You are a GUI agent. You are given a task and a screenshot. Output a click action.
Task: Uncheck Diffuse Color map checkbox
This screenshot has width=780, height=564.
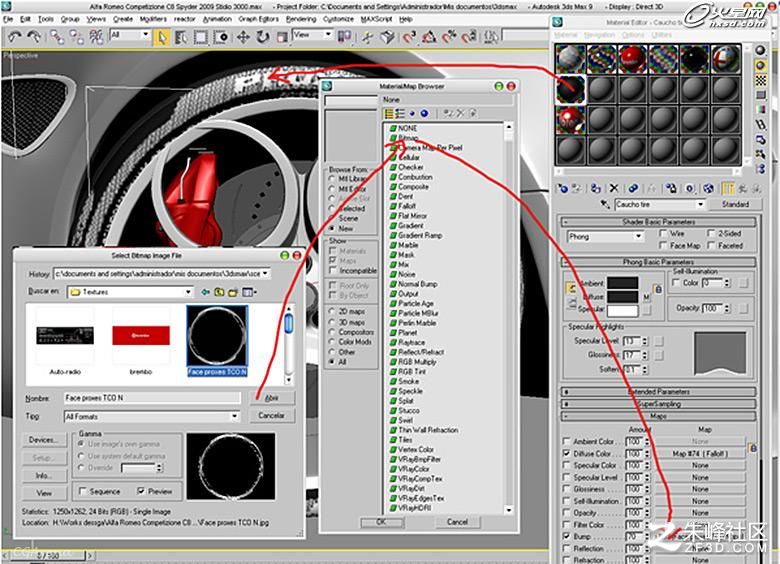566,454
